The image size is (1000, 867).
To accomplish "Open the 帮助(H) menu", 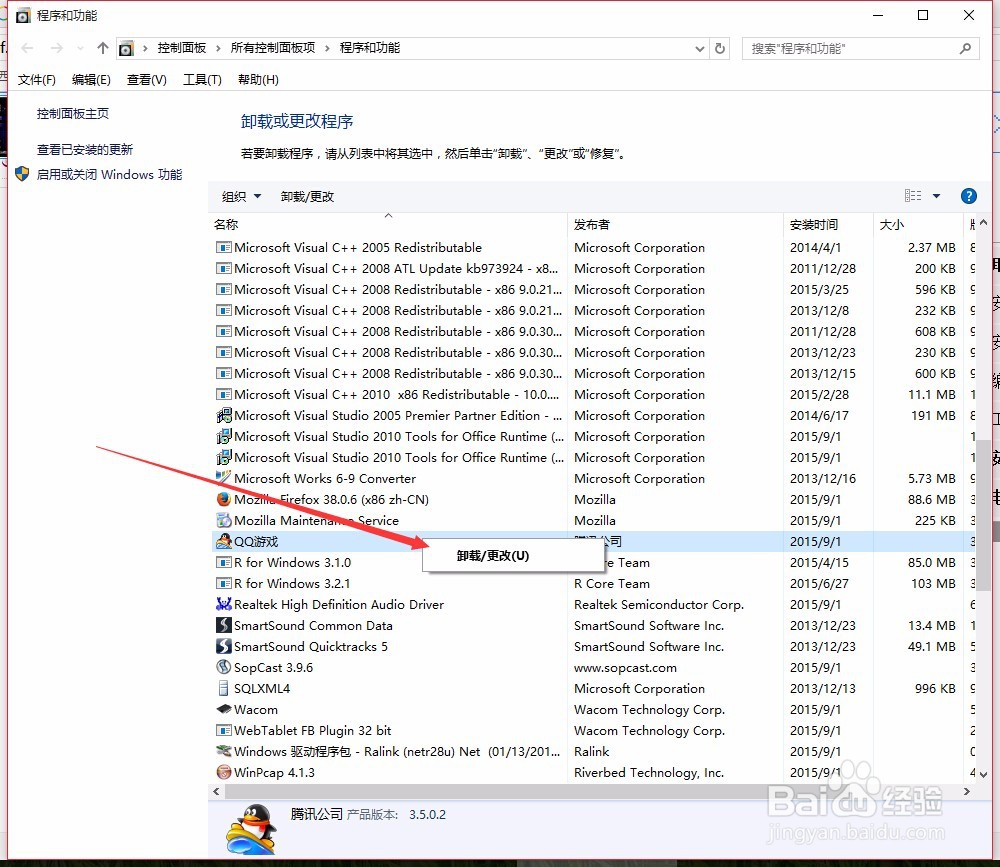I will click(x=258, y=80).
